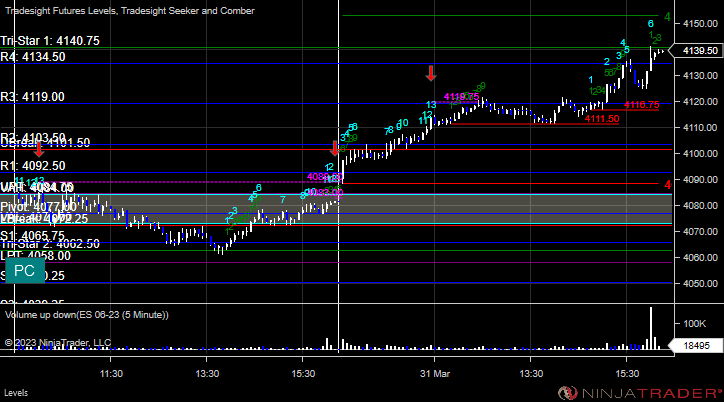Click the "LPT: 4058.00" level label

[x=36, y=256]
